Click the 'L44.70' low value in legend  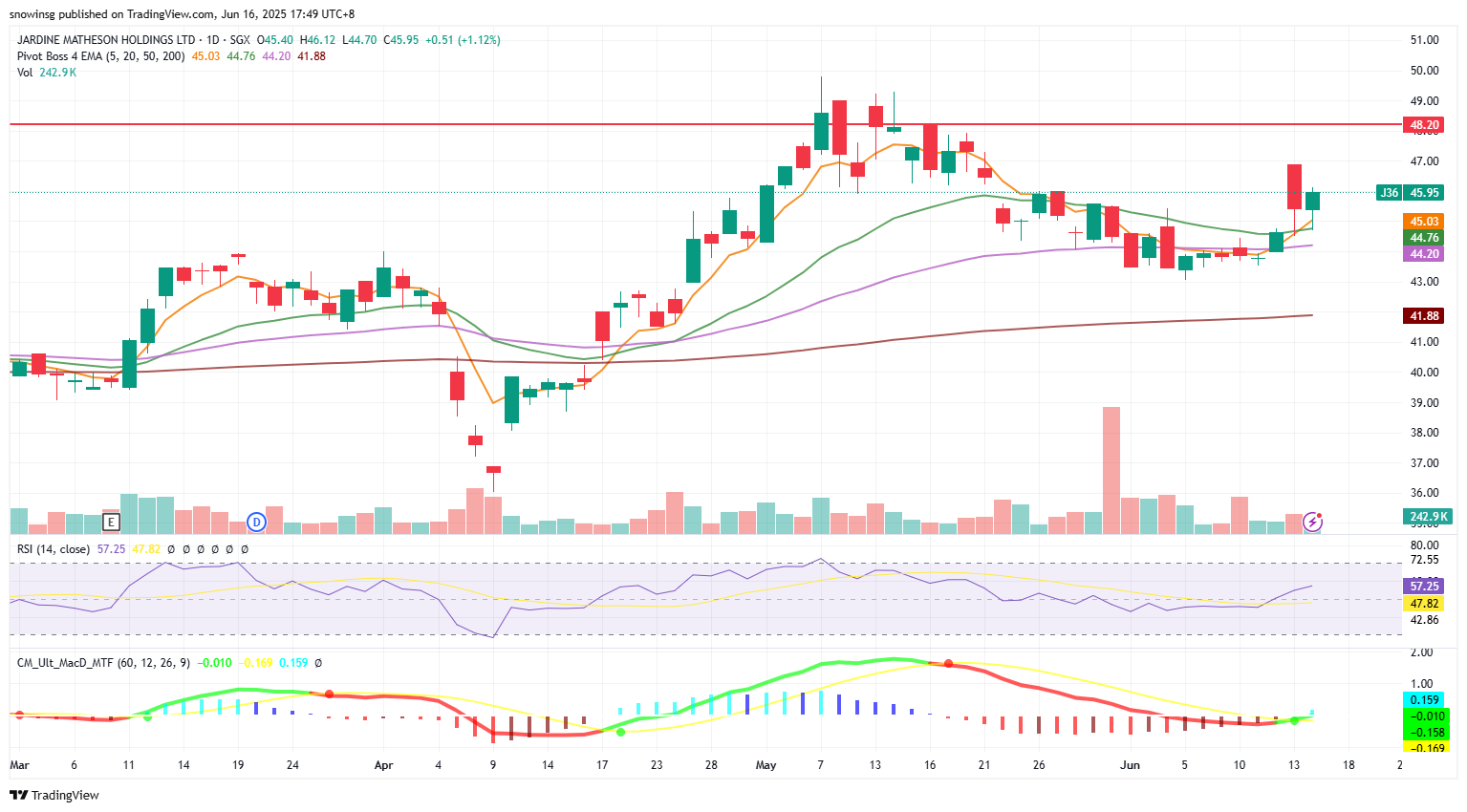359,40
